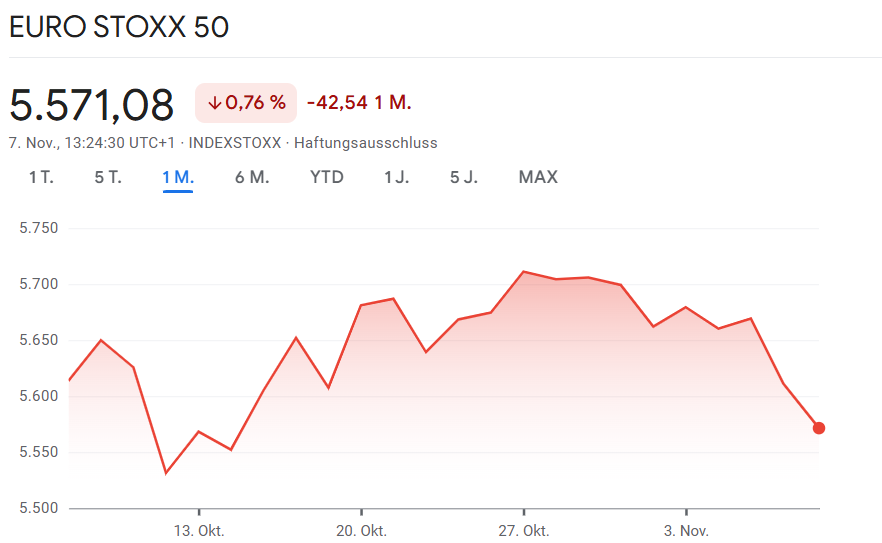
Task: Click the INDEXSTOXX exchange label
Action: pos(235,143)
